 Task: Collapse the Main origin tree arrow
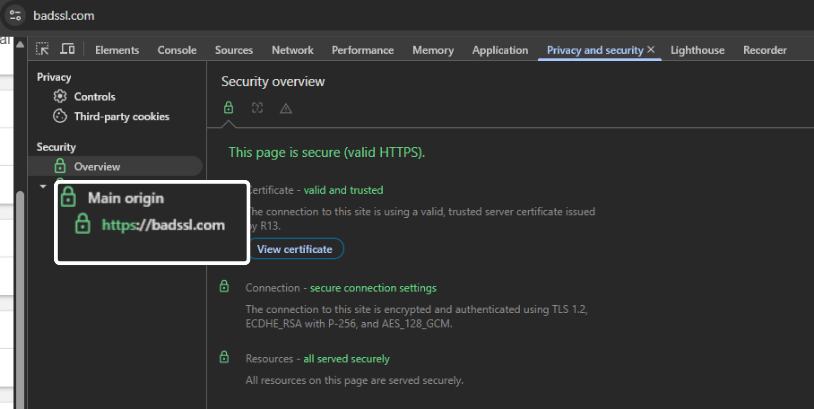(43, 186)
